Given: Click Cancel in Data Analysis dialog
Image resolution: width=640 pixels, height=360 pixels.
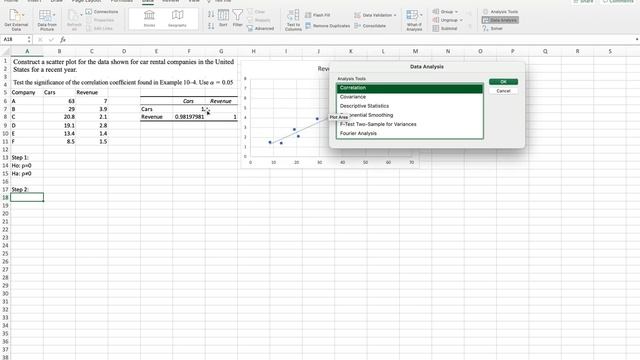Looking at the screenshot, I should pyautogui.click(x=503, y=91).
